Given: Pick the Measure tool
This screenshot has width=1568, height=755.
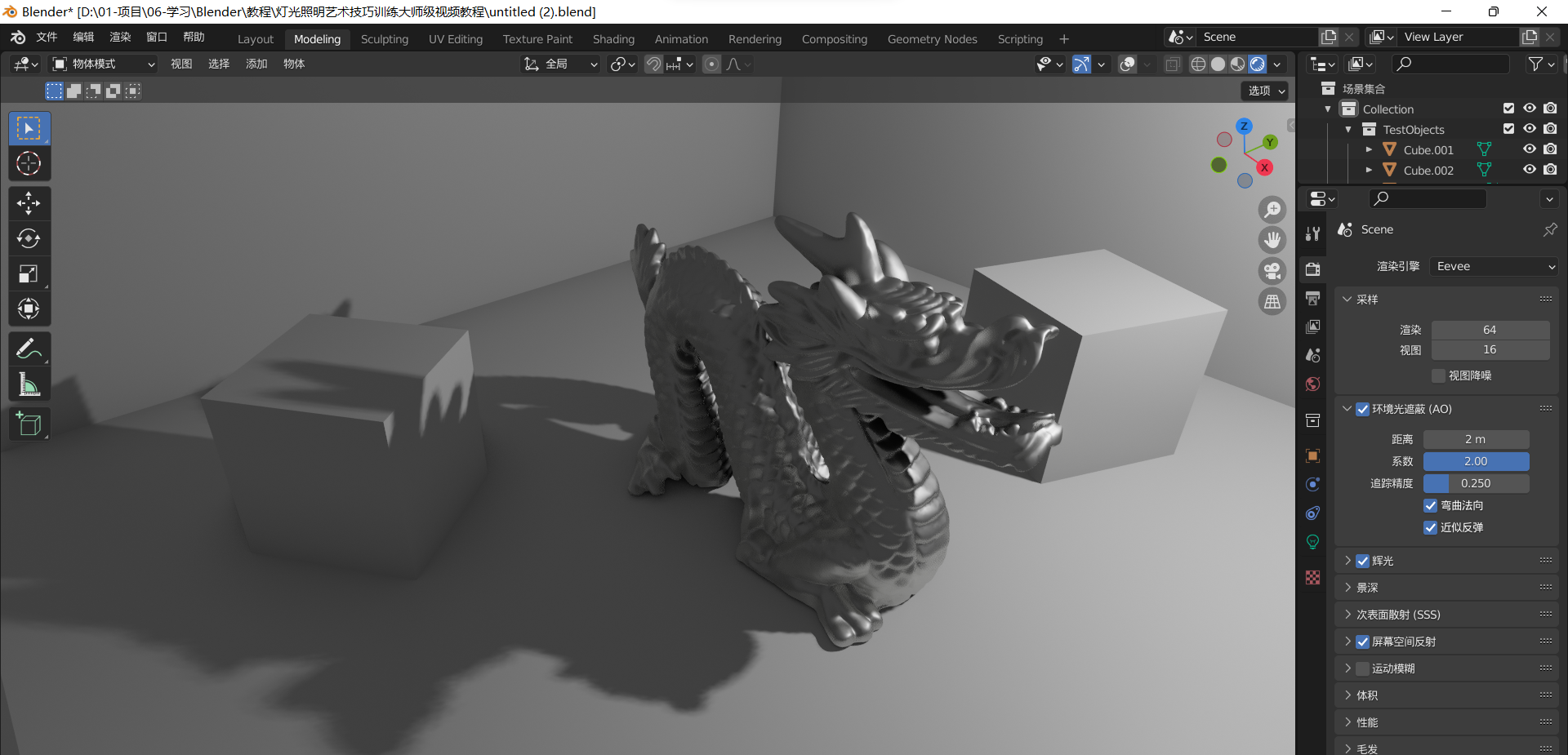Looking at the screenshot, I should click(29, 384).
